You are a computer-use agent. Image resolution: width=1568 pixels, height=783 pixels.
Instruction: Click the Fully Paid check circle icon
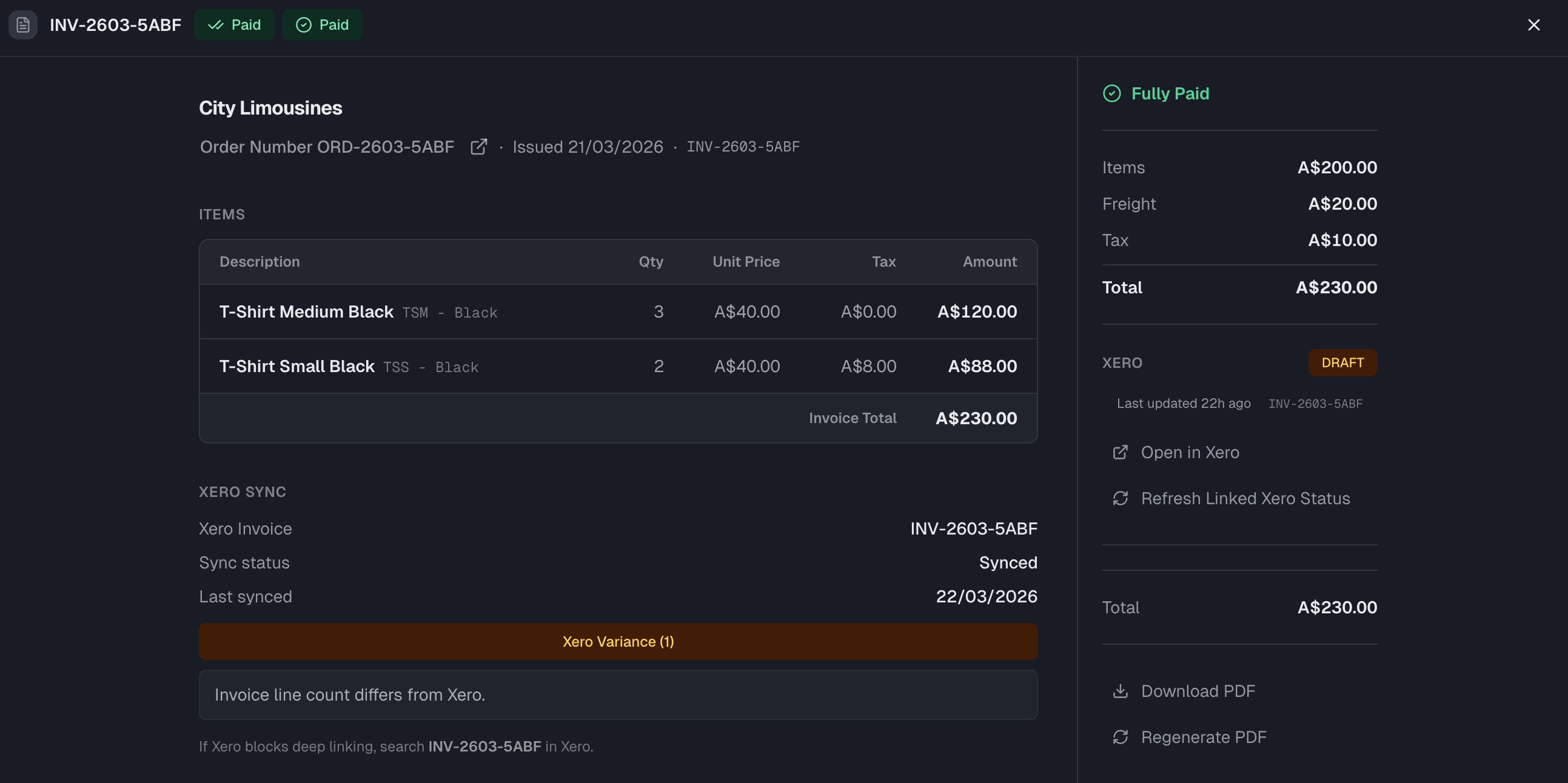click(1111, 94)
